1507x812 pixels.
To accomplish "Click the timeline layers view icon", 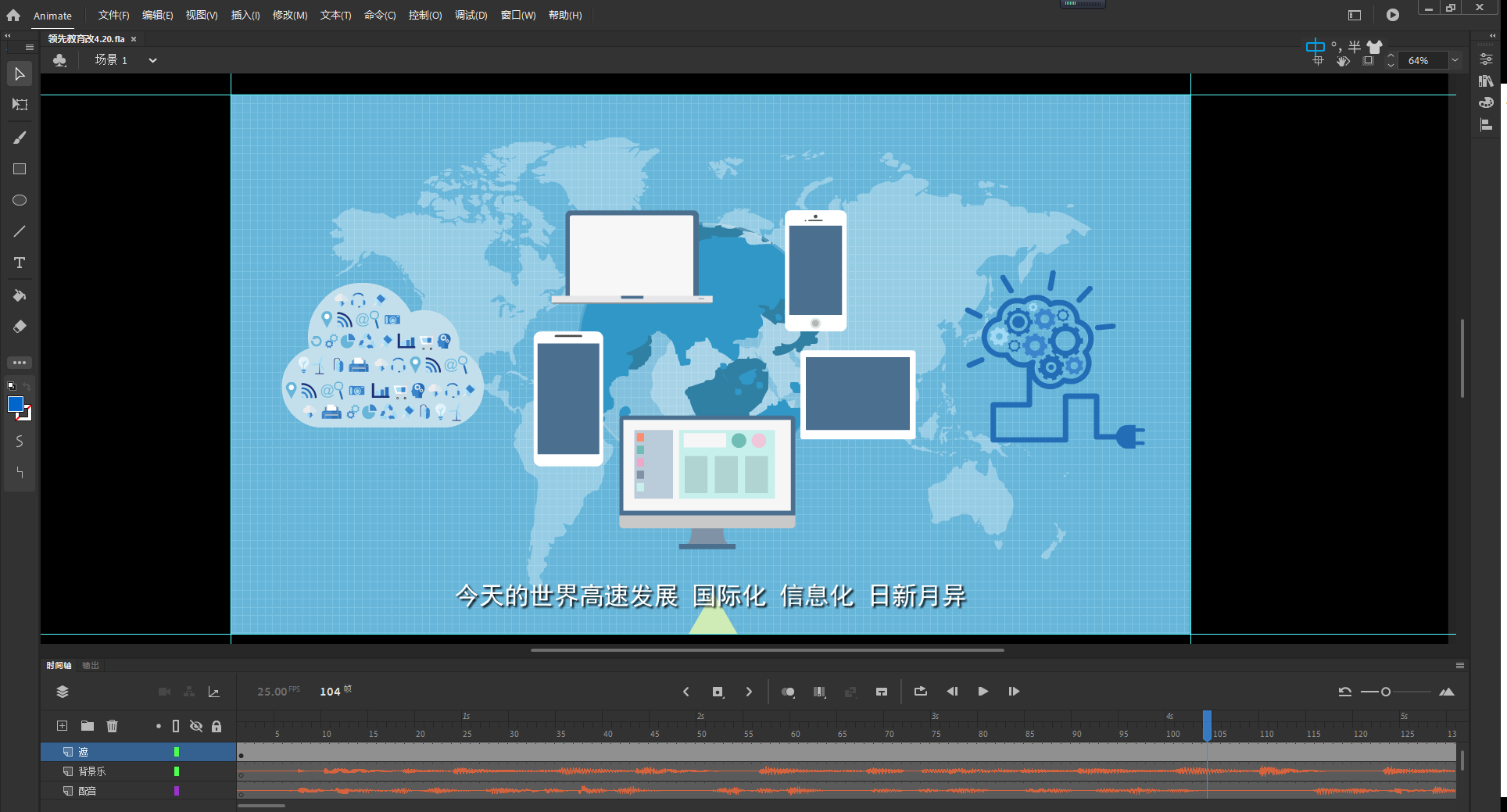I will click(63, 692).
